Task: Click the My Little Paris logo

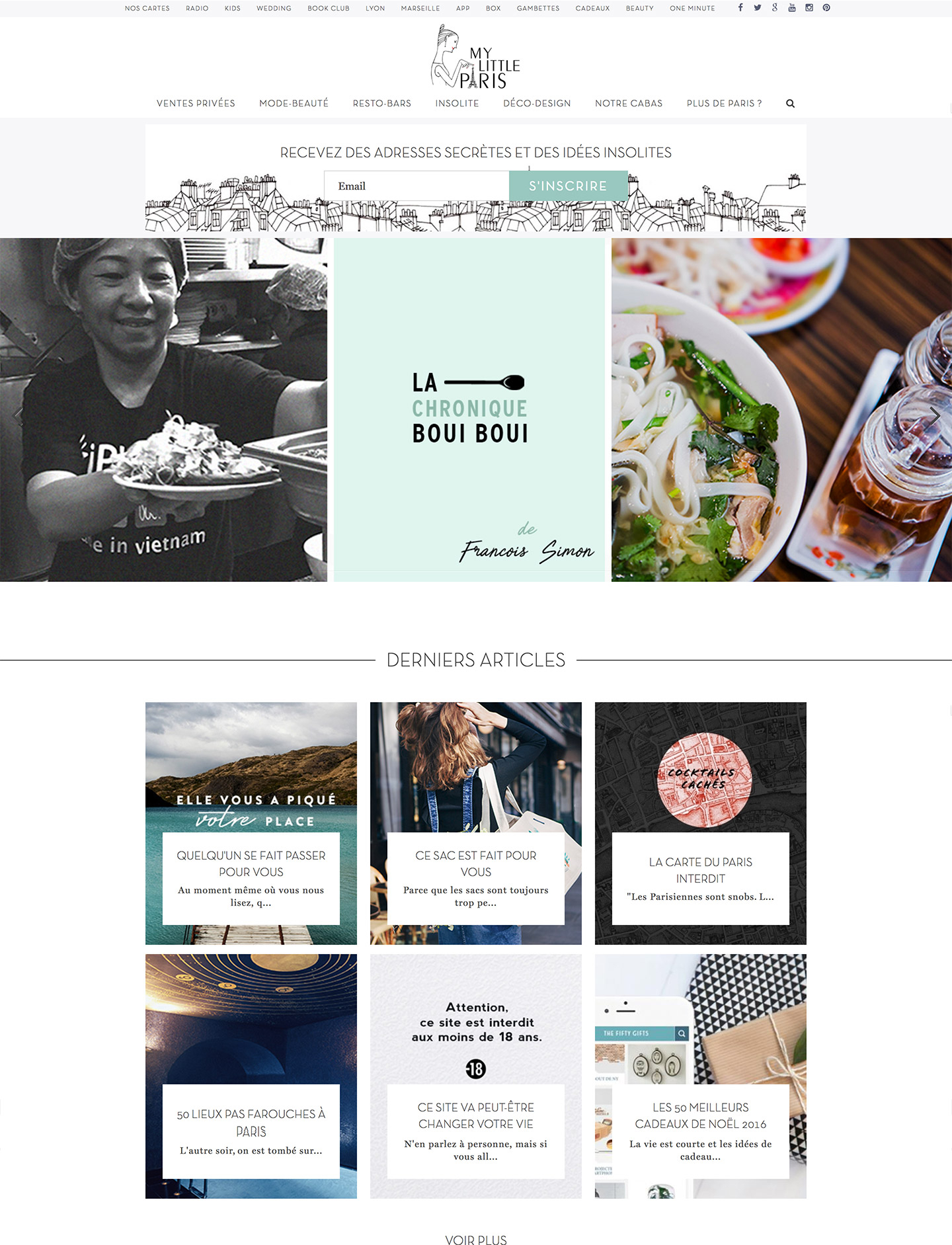Action: click(x=476, y=58)
